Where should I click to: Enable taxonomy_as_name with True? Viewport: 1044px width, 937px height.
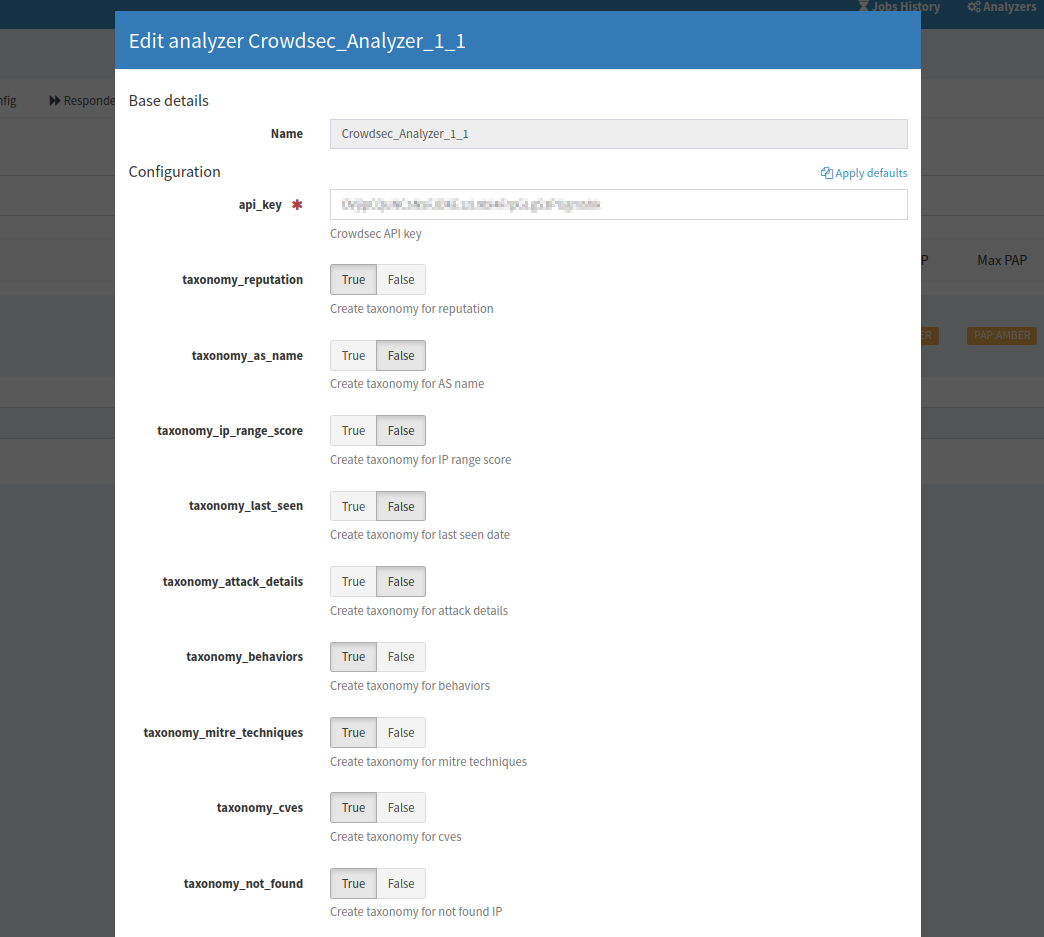click(x=353, y=356)
